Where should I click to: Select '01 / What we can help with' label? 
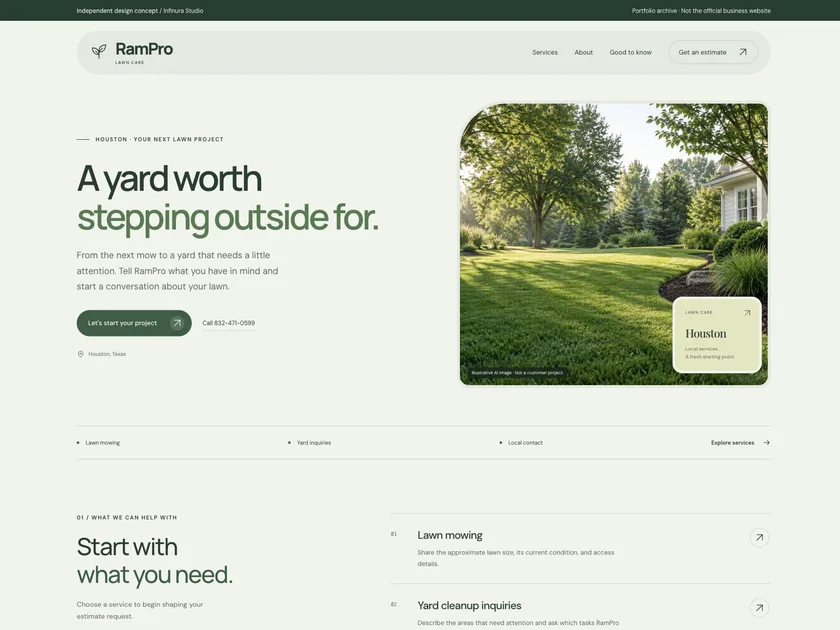127,518
